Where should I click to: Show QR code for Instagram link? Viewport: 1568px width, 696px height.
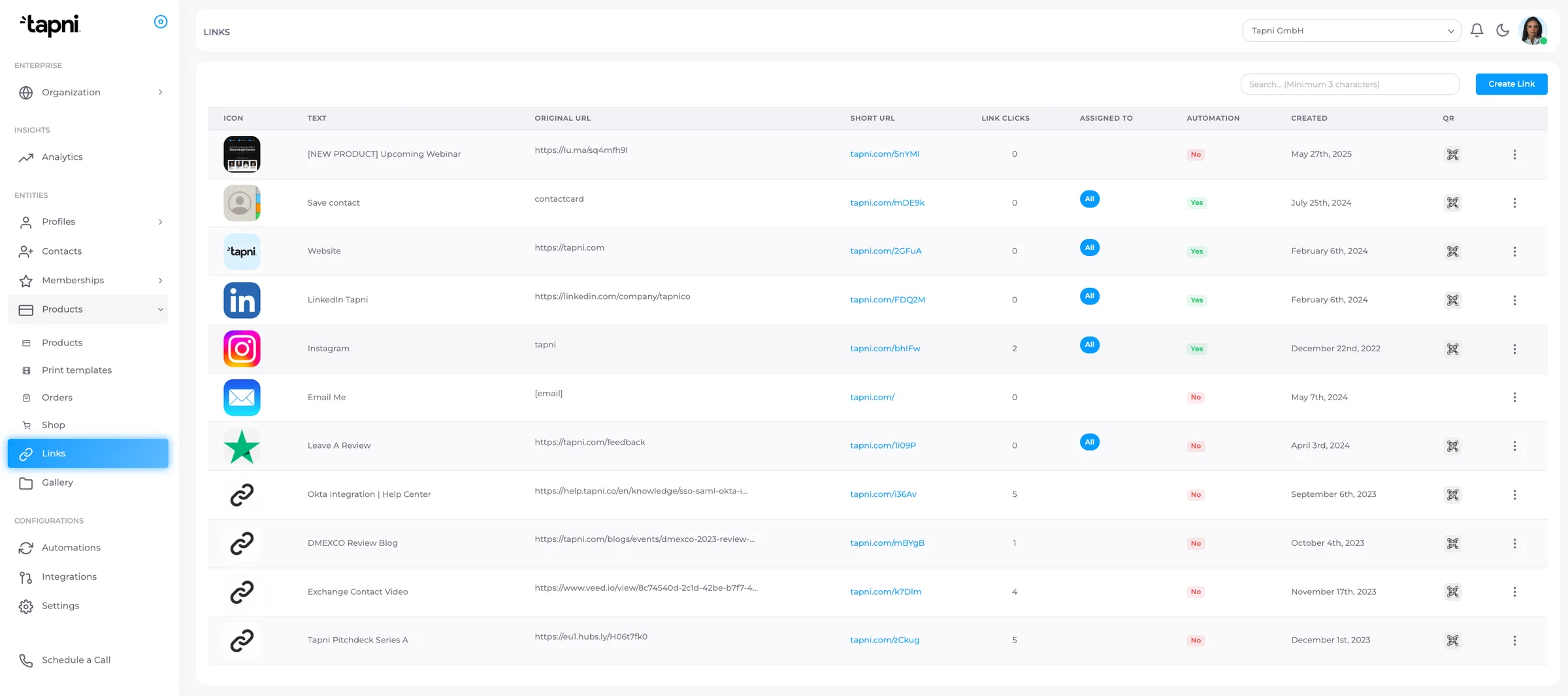point(1452,349)
